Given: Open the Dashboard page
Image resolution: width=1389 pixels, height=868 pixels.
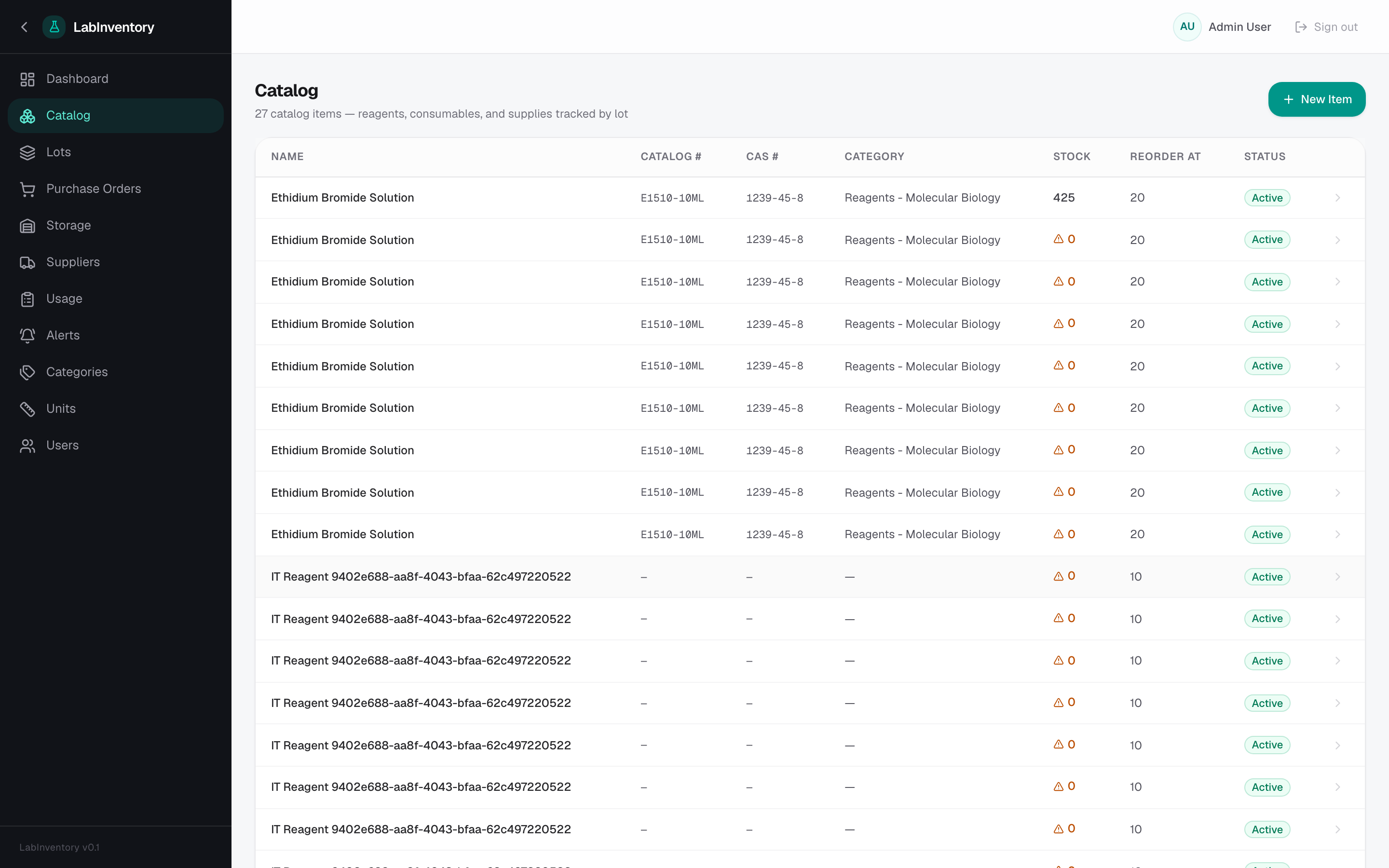Looking at the screenshot, I should click(115, 79).
